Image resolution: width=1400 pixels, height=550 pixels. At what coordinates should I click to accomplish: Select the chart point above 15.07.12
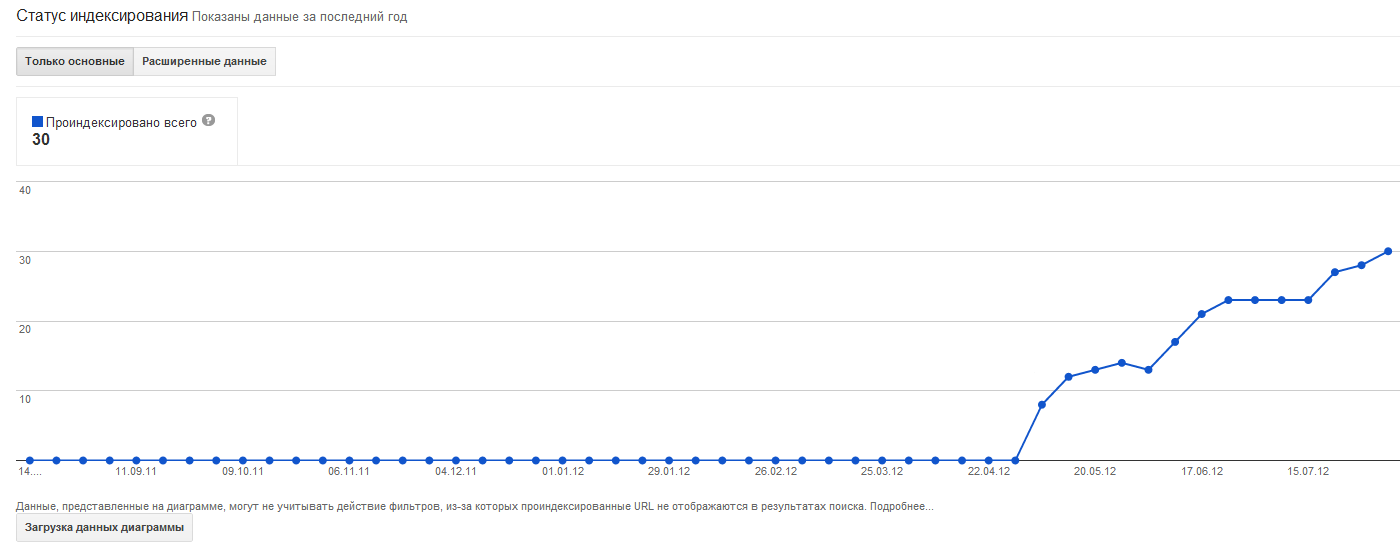(1308, 300)
